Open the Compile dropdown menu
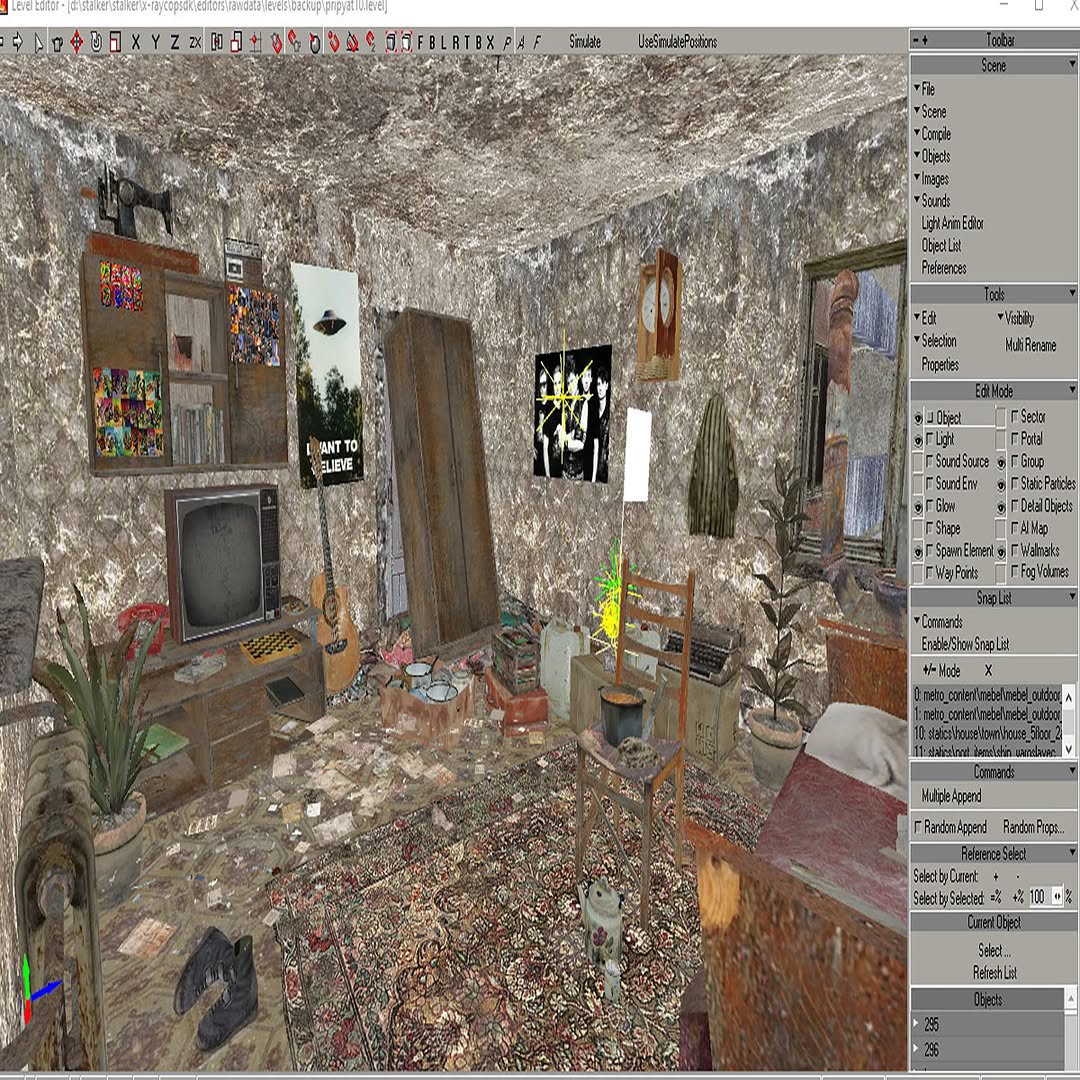The image size is (1080, 1080). point(935,134)
